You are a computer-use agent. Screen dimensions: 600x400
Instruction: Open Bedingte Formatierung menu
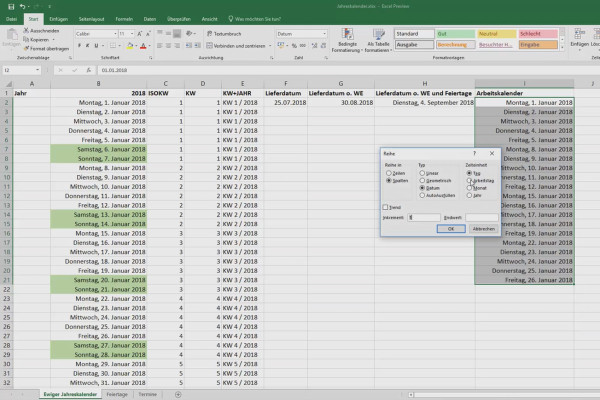[347, 40]
